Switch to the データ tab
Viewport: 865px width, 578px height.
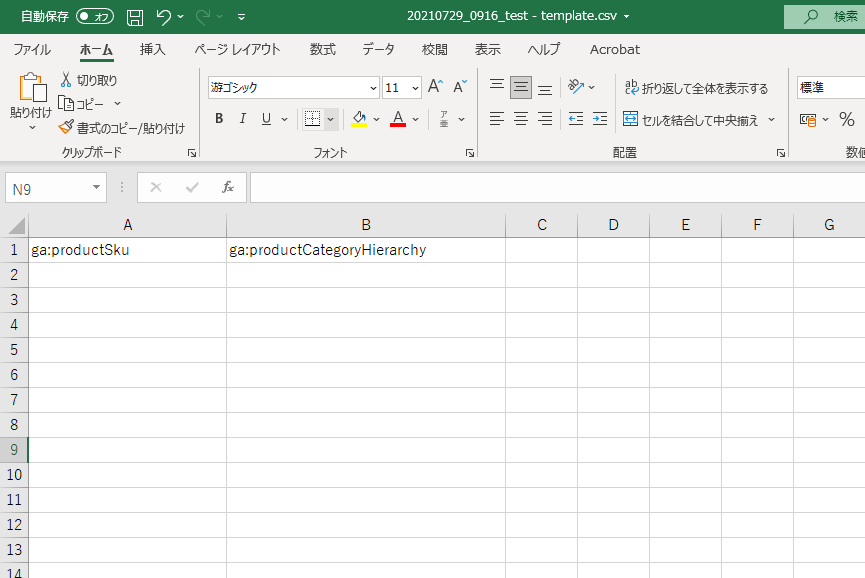[378, 50]
